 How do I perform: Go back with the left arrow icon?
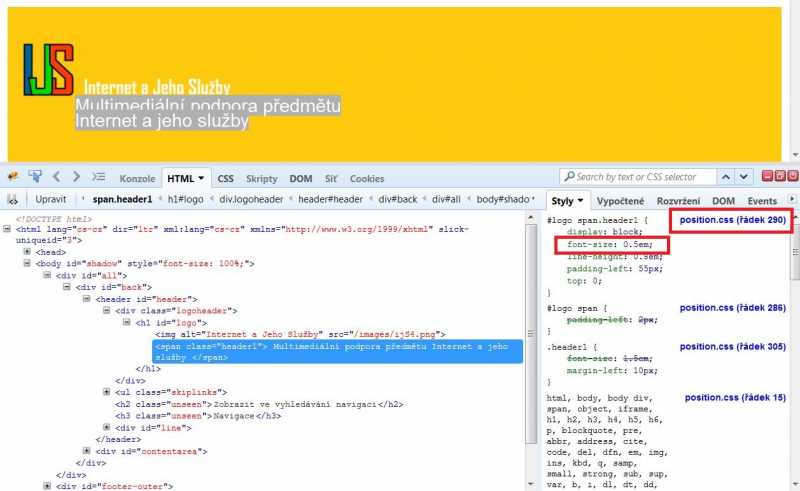[x=56, y=177]
